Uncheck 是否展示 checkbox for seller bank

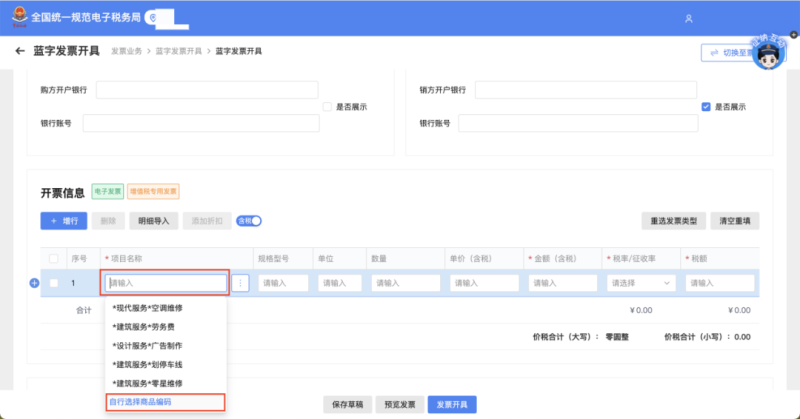click(x=706, y=106)
